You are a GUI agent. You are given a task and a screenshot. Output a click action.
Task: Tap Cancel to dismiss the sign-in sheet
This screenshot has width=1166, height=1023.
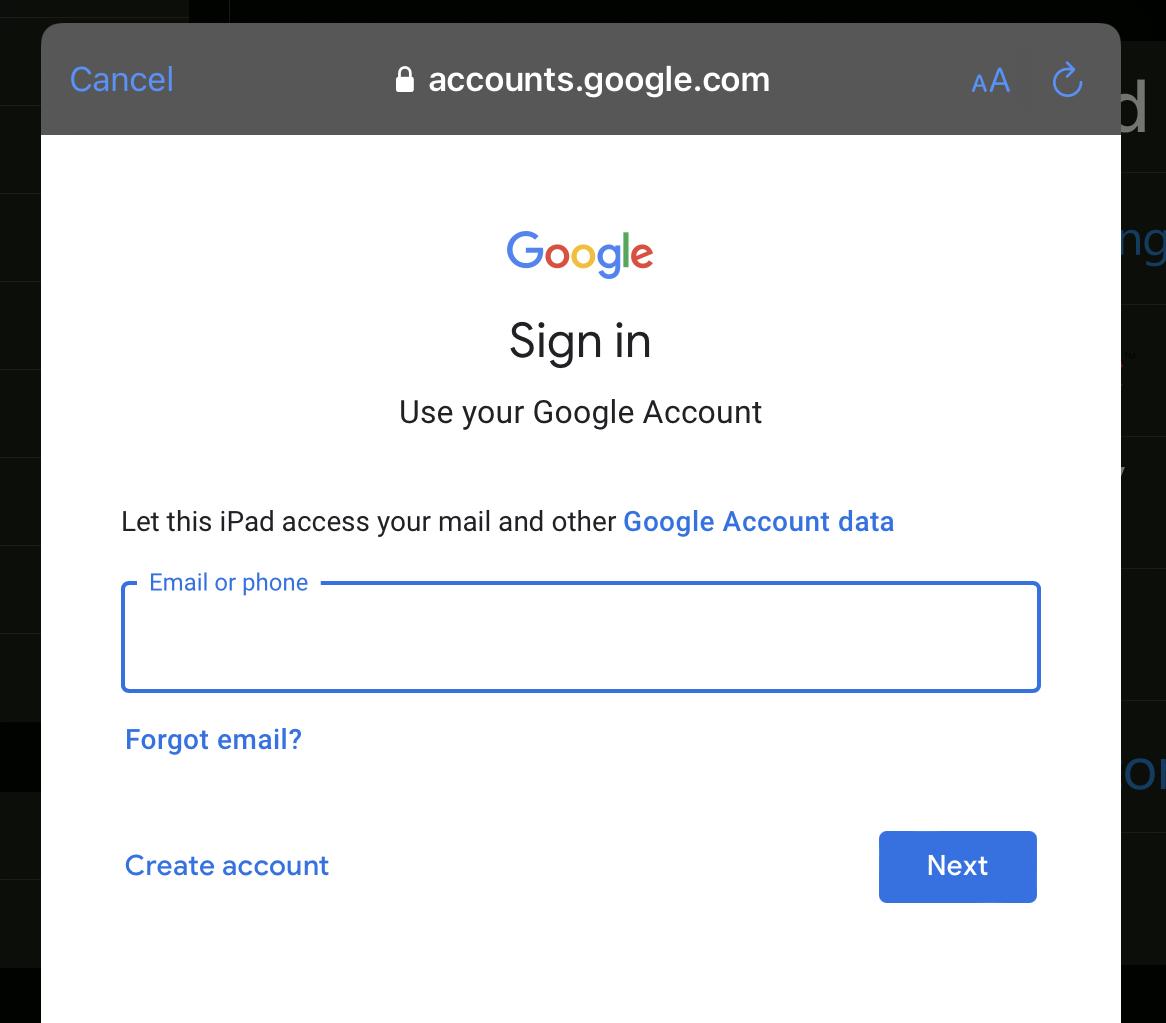coord(121,80)
